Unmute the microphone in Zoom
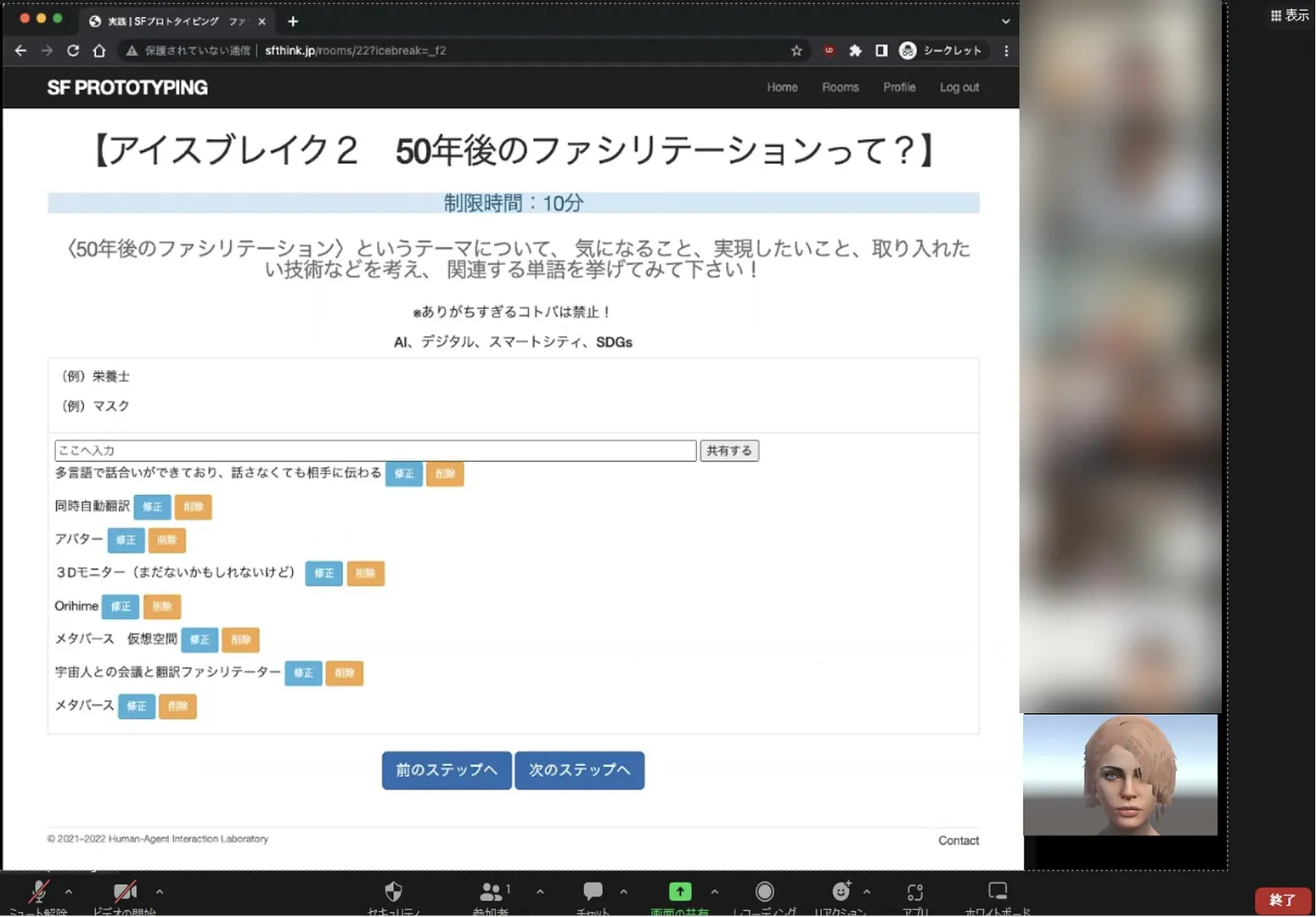 pos(38,892)
